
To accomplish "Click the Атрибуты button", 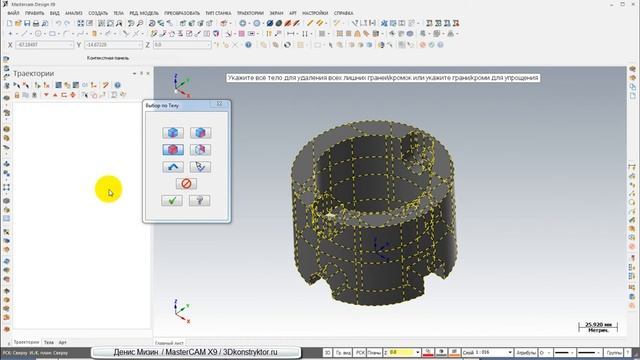I will (x=526, y=352).
